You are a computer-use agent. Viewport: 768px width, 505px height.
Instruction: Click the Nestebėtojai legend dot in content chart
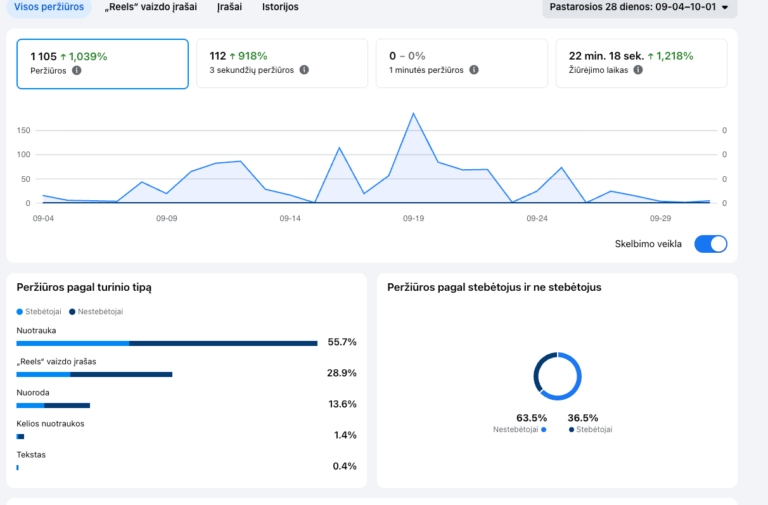coord(72,312)
